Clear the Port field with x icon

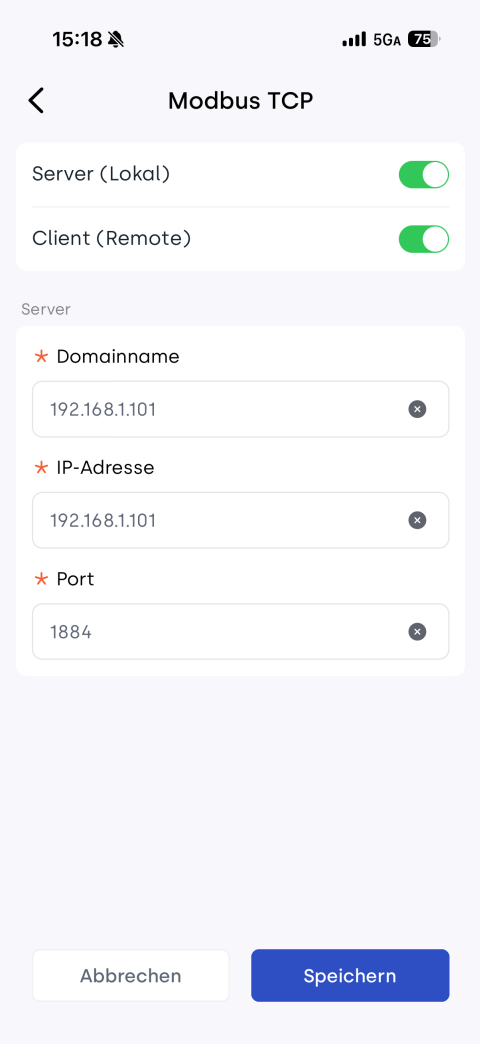pyautogui.click(x=417, y=631)
